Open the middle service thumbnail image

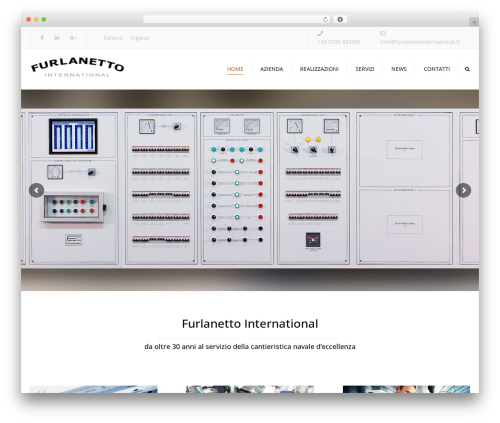pos(250,389)
